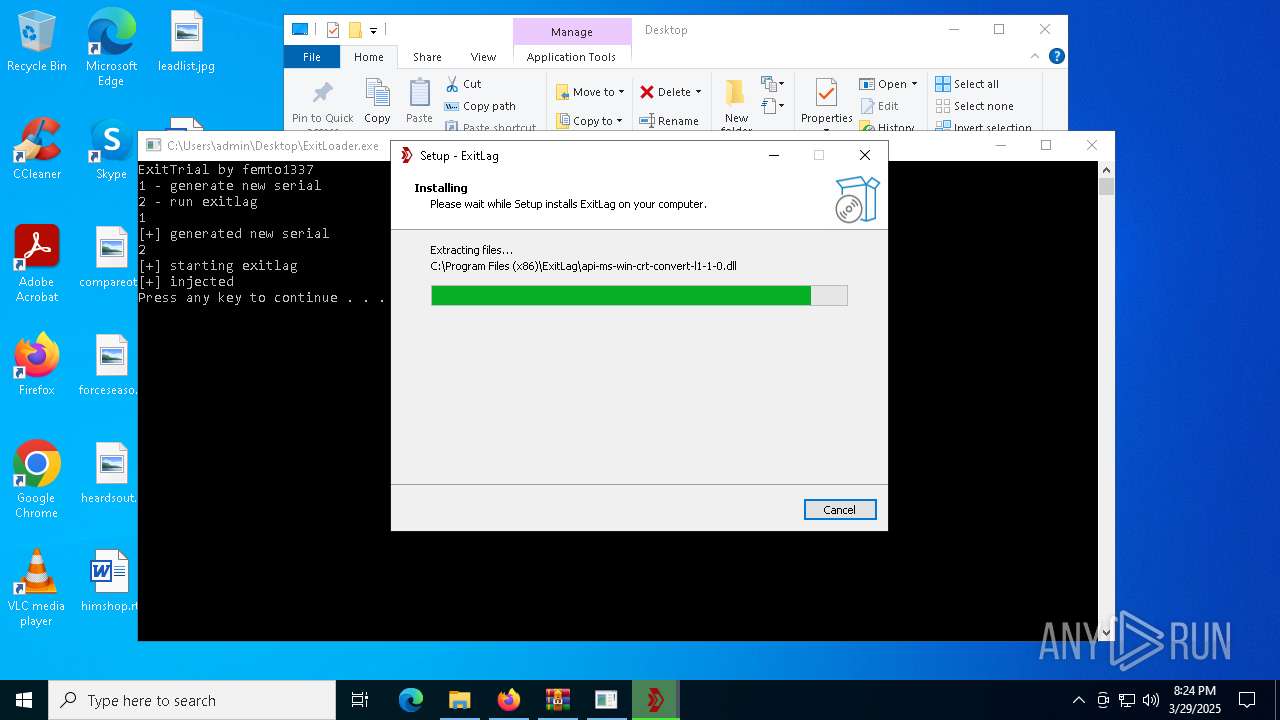Screen dimensions: 1280x720
Task: Select leadlist.jpg file on desktop
Action: pyautogui.click(x=186, y=42)
